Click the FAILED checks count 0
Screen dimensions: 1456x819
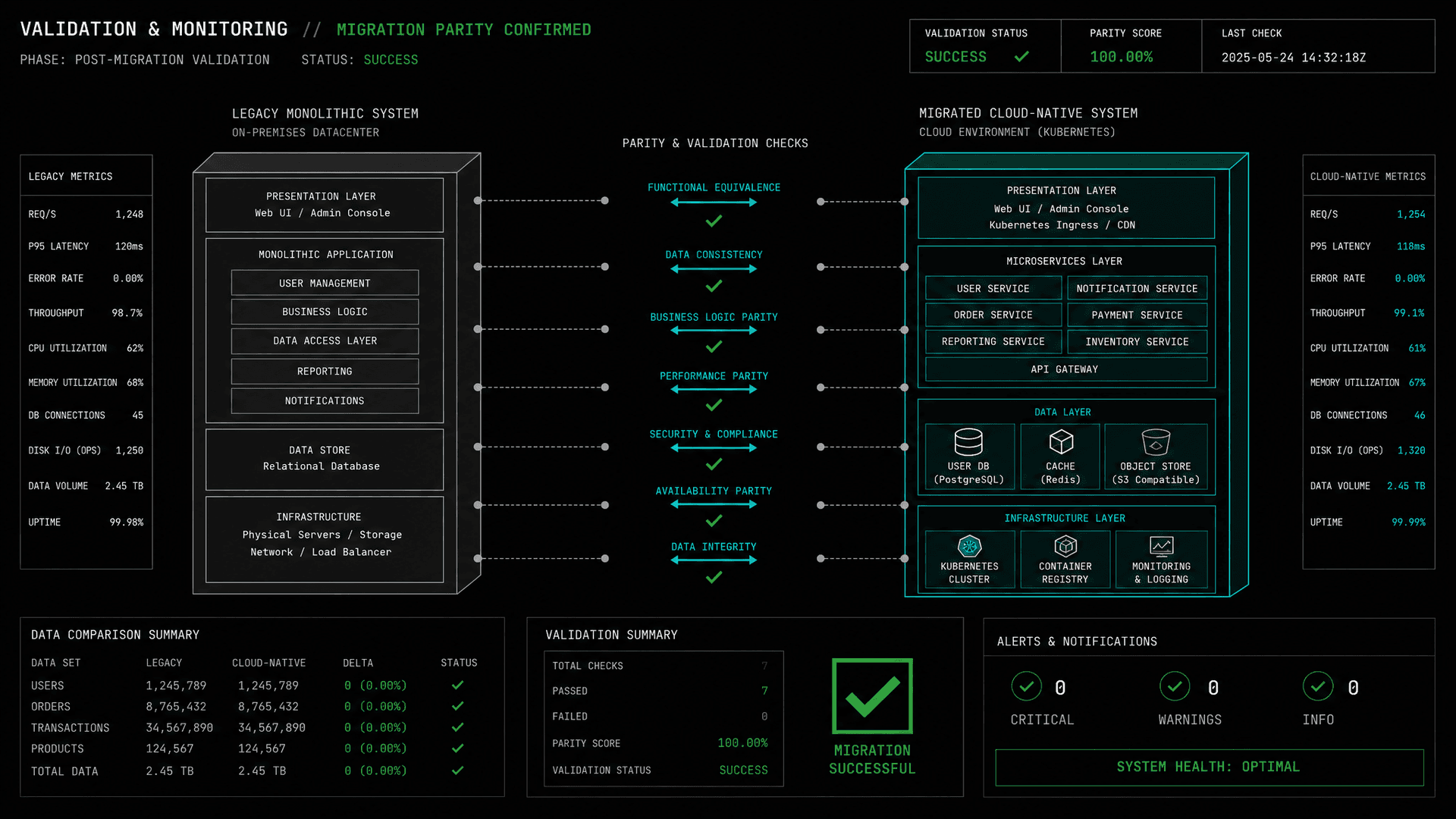click(764, 717)
